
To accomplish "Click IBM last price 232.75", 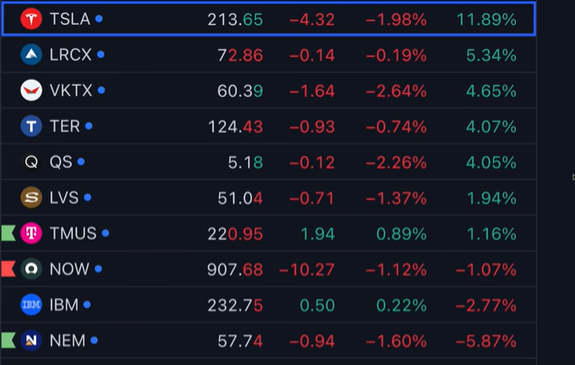I will (235, 306).
